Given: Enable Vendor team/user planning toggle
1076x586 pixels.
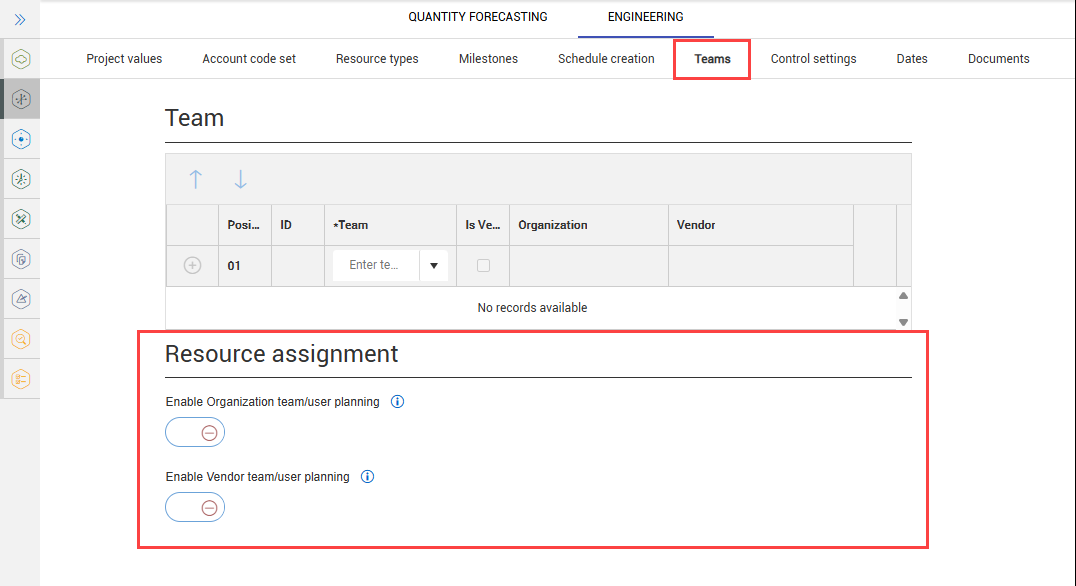Looking at the screenshot, I should pyautogui.click(x=195, y=508).
